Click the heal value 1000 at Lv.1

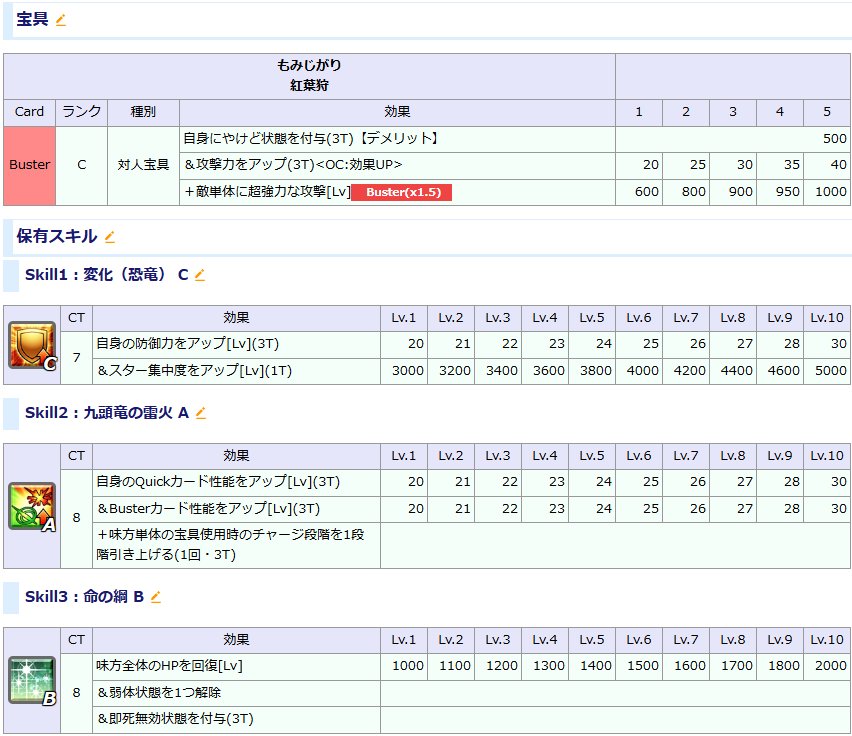click(408, 666)
